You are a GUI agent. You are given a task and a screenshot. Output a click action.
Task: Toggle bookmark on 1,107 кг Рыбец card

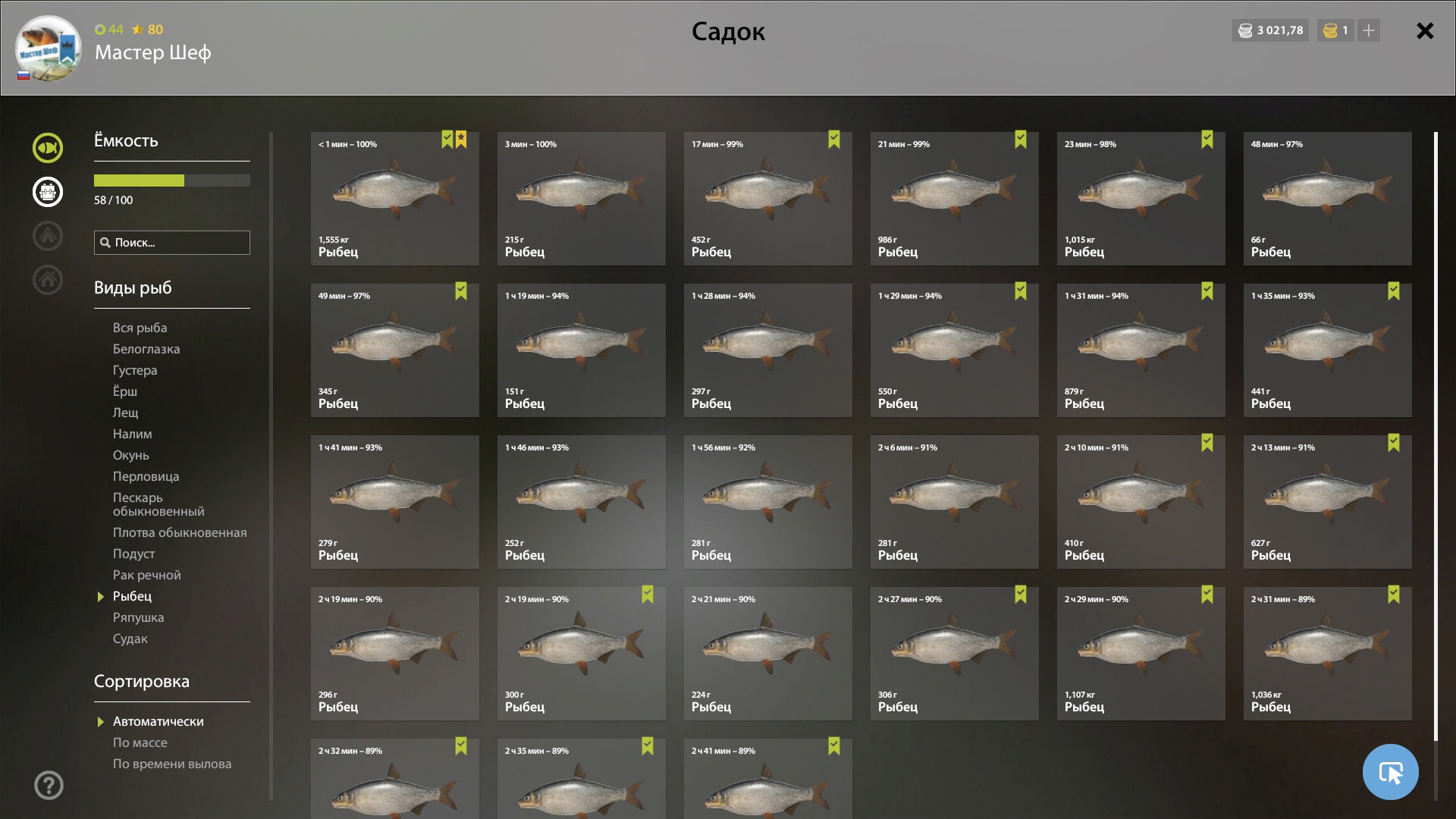[x=1207, y=595]
